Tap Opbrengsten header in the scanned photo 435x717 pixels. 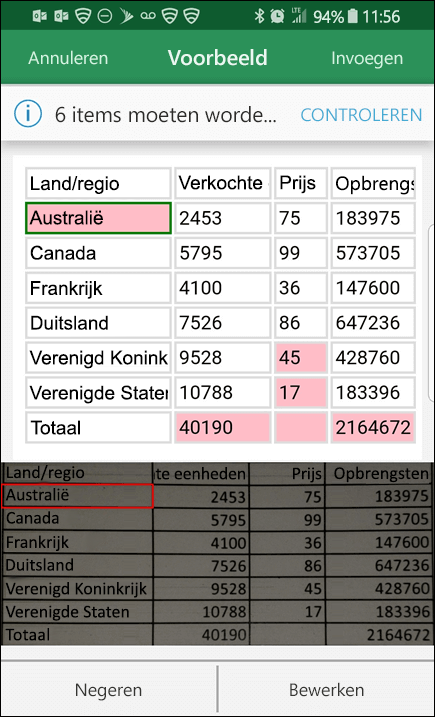point(381,474)
